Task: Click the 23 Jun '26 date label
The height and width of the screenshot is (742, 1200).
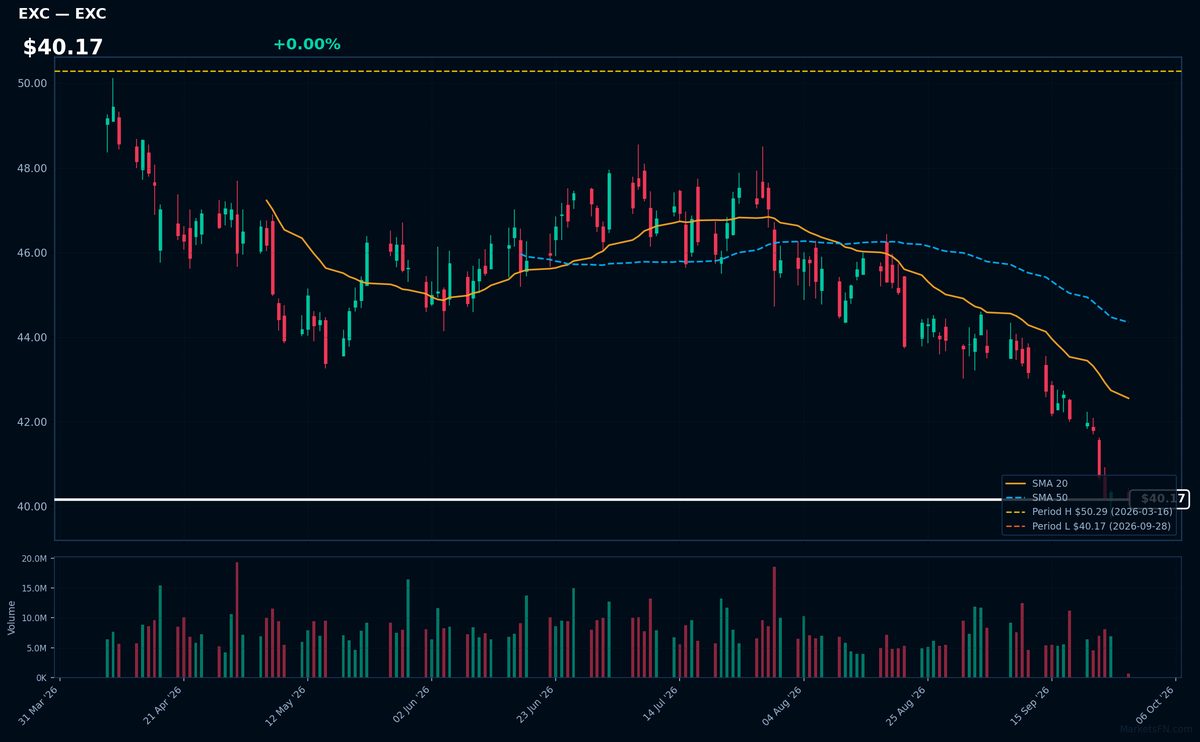Action: pos(535,705)
